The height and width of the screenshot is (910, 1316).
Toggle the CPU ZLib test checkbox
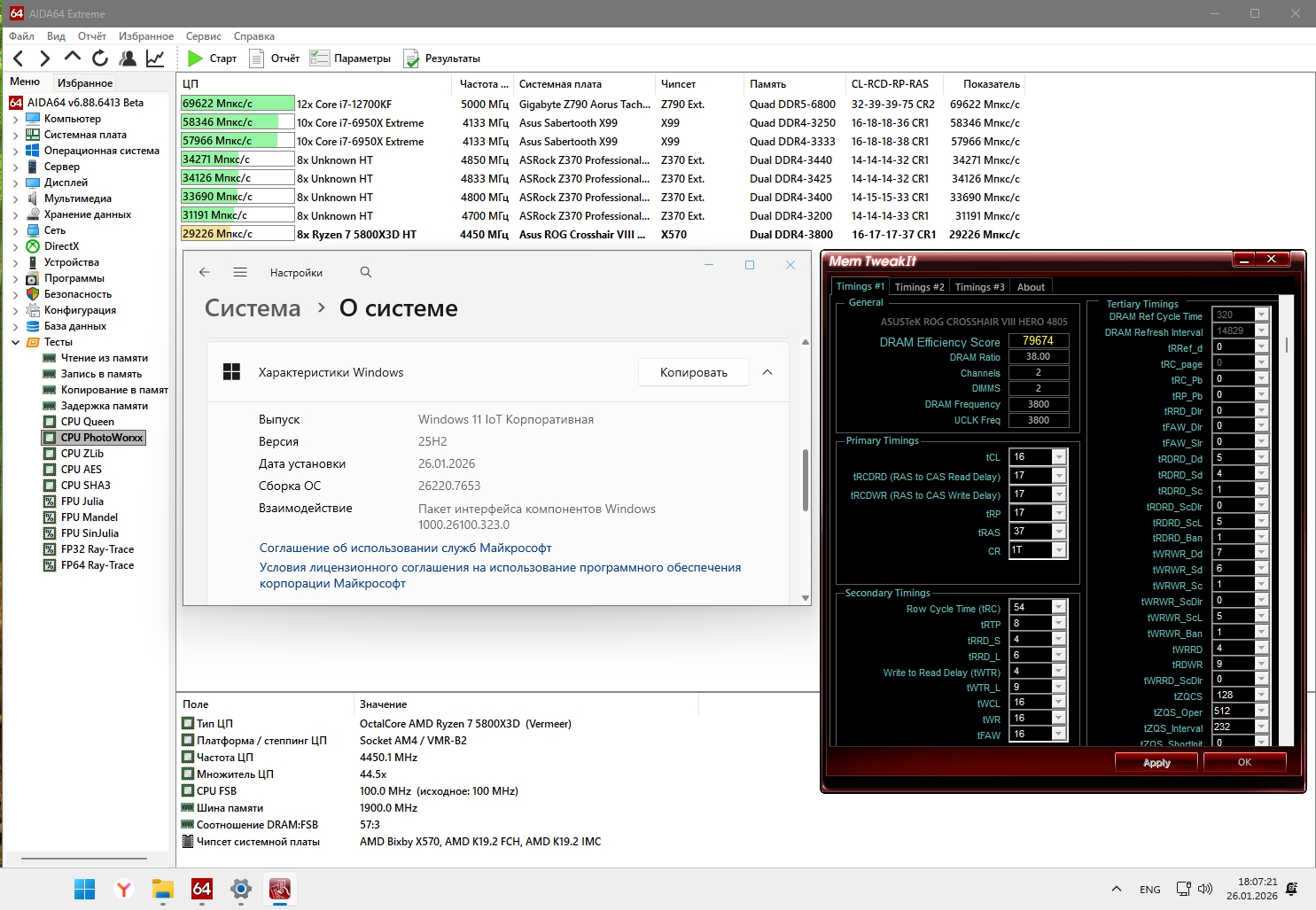[50, 454]
